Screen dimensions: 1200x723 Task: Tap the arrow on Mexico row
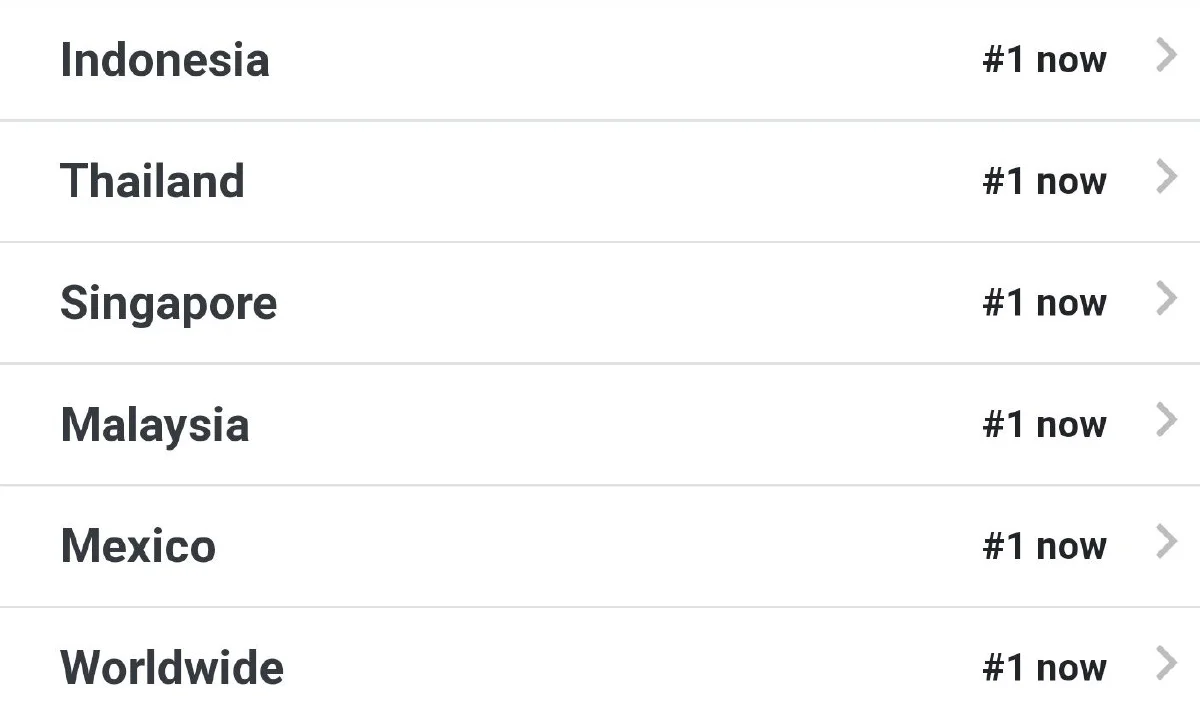click(x=1166, y=542)
